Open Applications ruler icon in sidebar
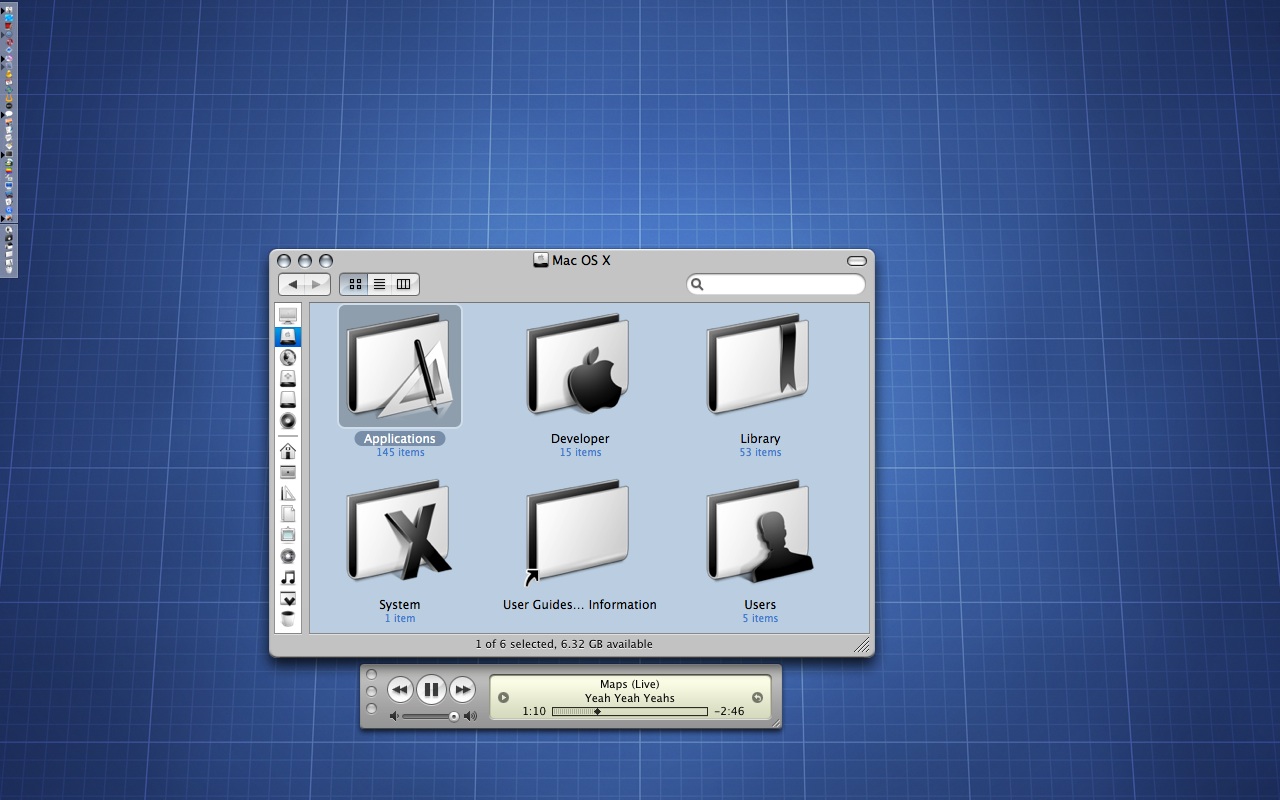The image size is (1280, 800). pyautogui.click(x=288, y=493)
